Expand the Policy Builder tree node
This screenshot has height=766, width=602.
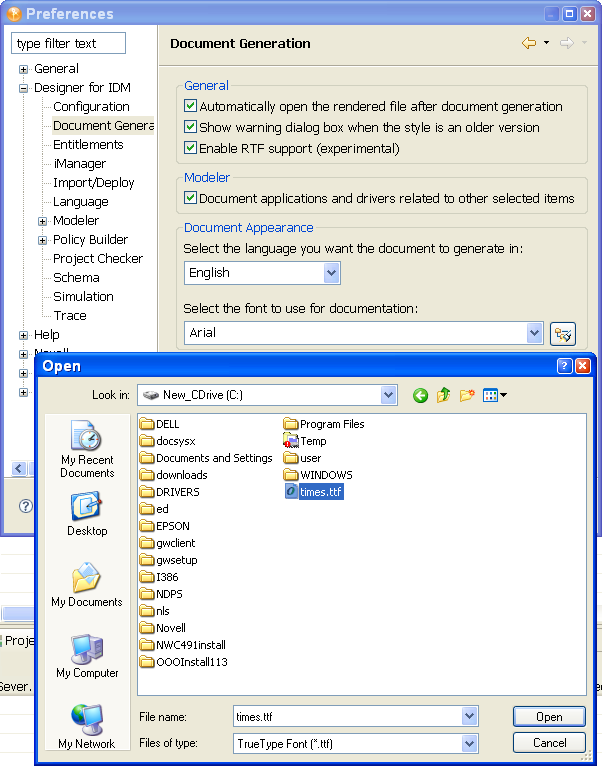[x=43, y=240]
